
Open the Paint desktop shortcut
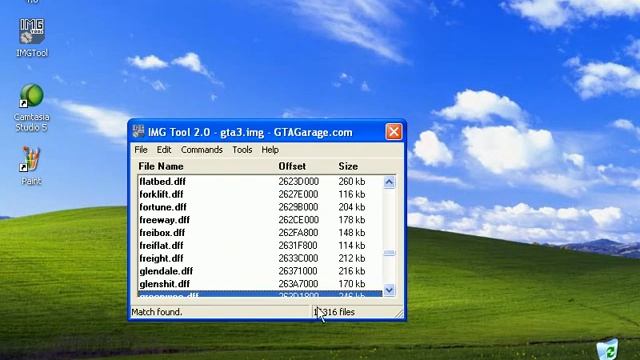(x=31, y=166)
